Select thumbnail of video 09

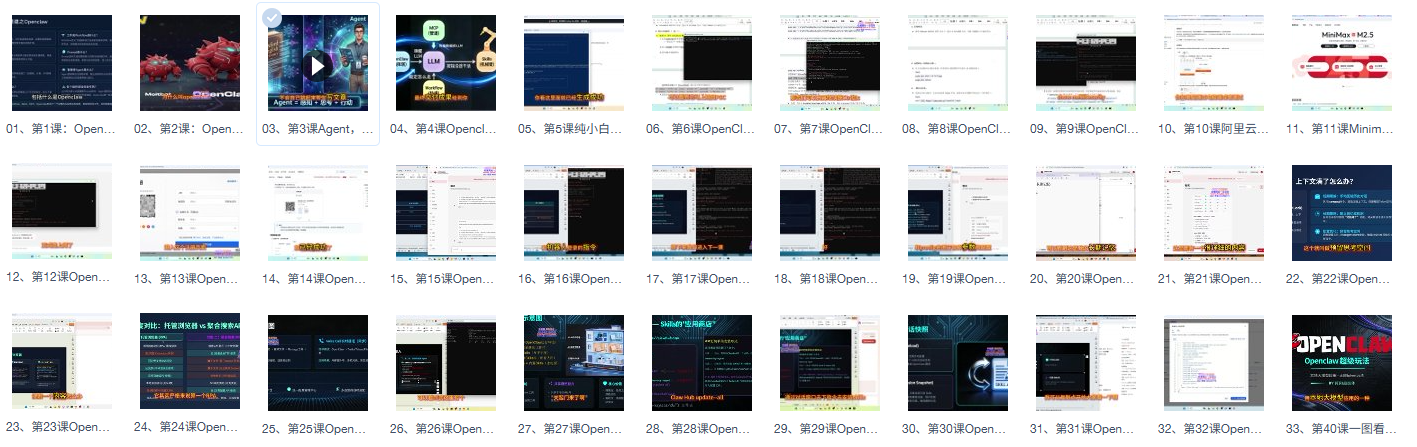point(1086,63)
